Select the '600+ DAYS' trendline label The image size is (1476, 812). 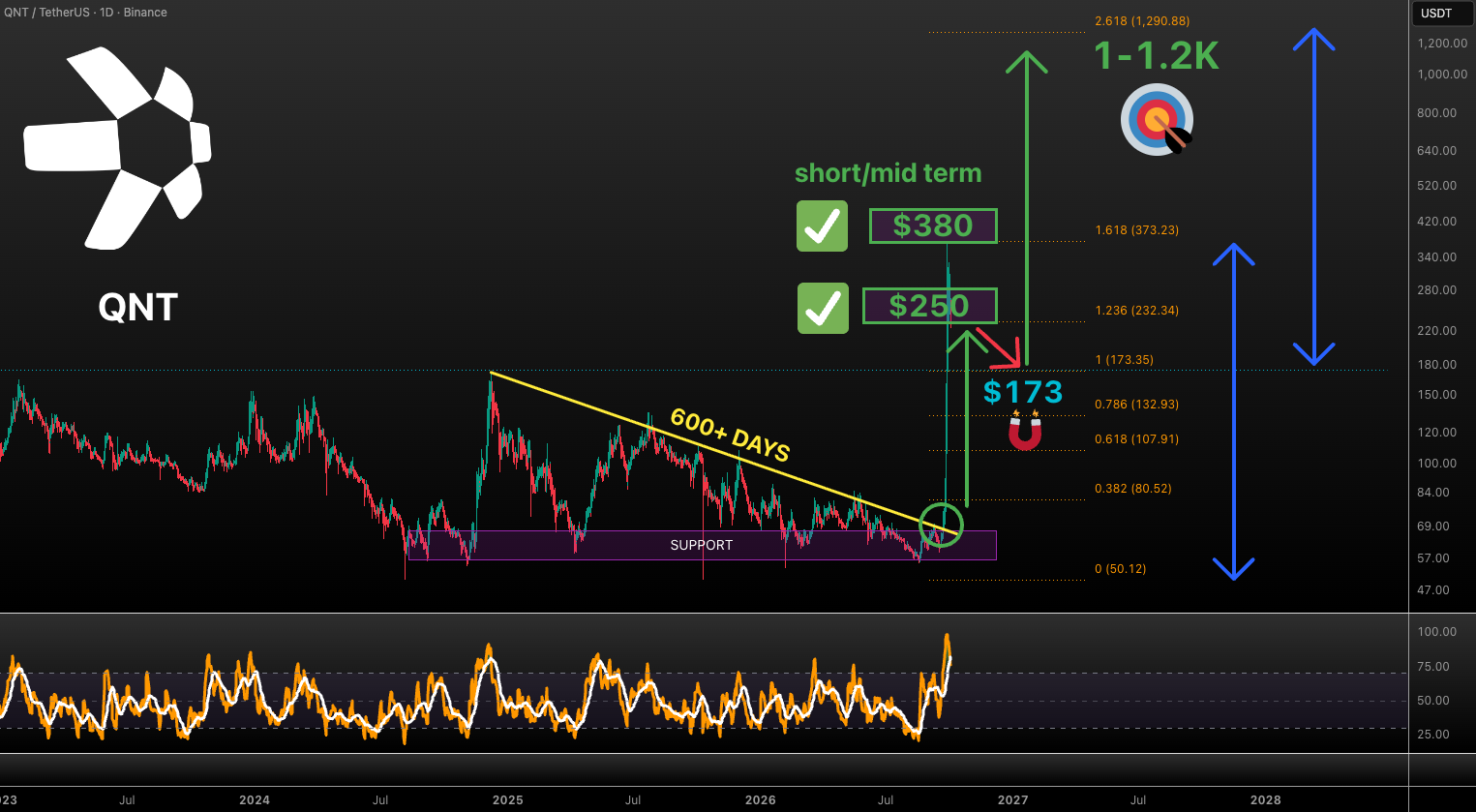point(731,435)
